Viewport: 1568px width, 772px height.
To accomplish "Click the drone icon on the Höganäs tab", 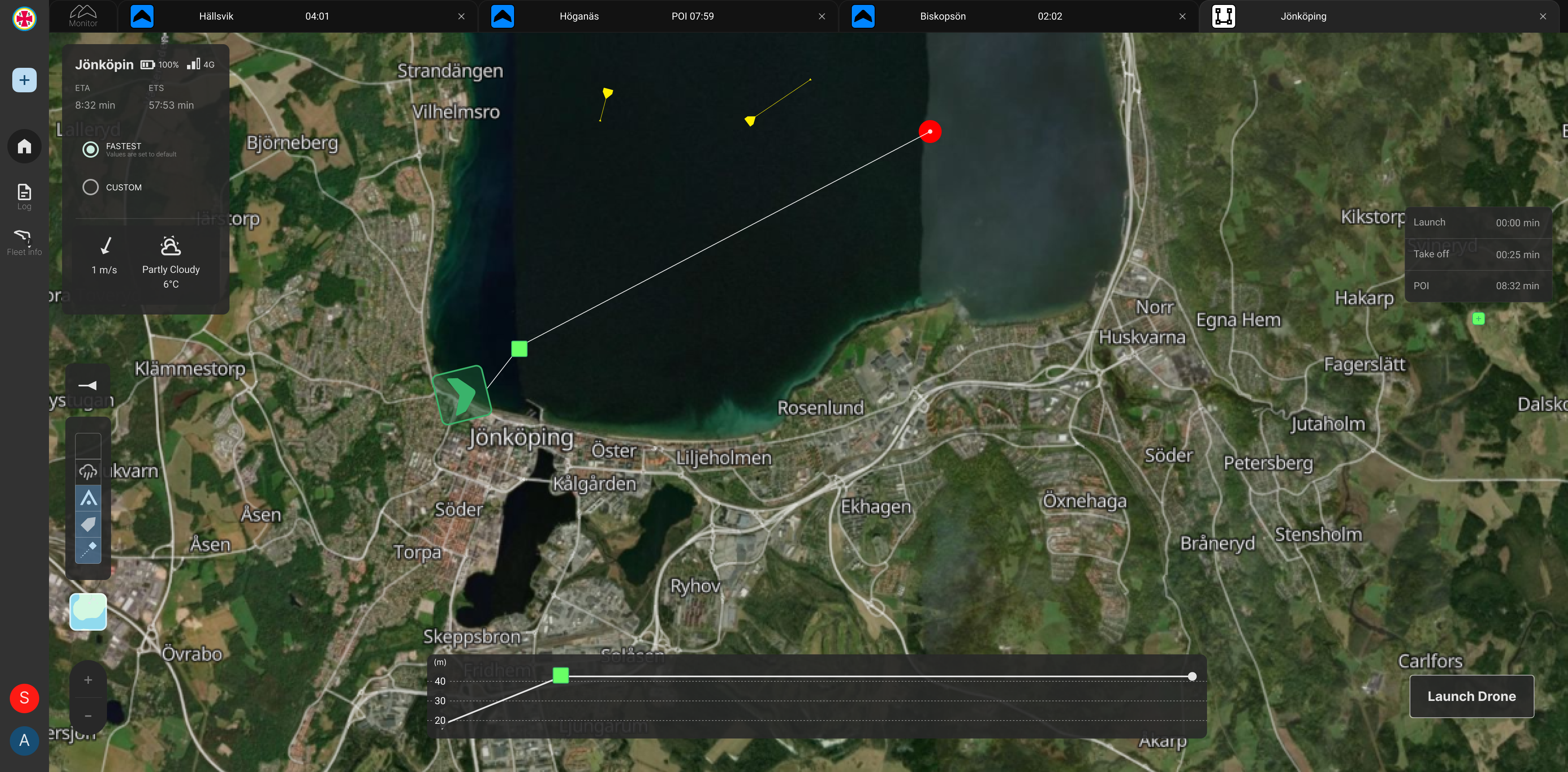I will pos(502,16).
